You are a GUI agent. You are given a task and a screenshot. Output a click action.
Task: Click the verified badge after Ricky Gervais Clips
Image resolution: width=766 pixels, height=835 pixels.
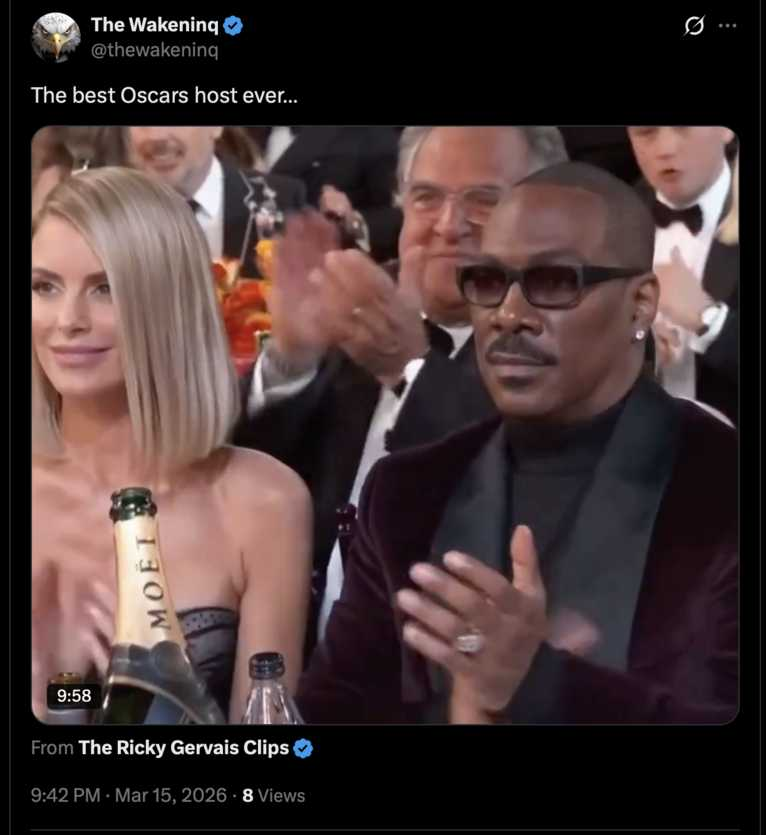coord(303,748)
